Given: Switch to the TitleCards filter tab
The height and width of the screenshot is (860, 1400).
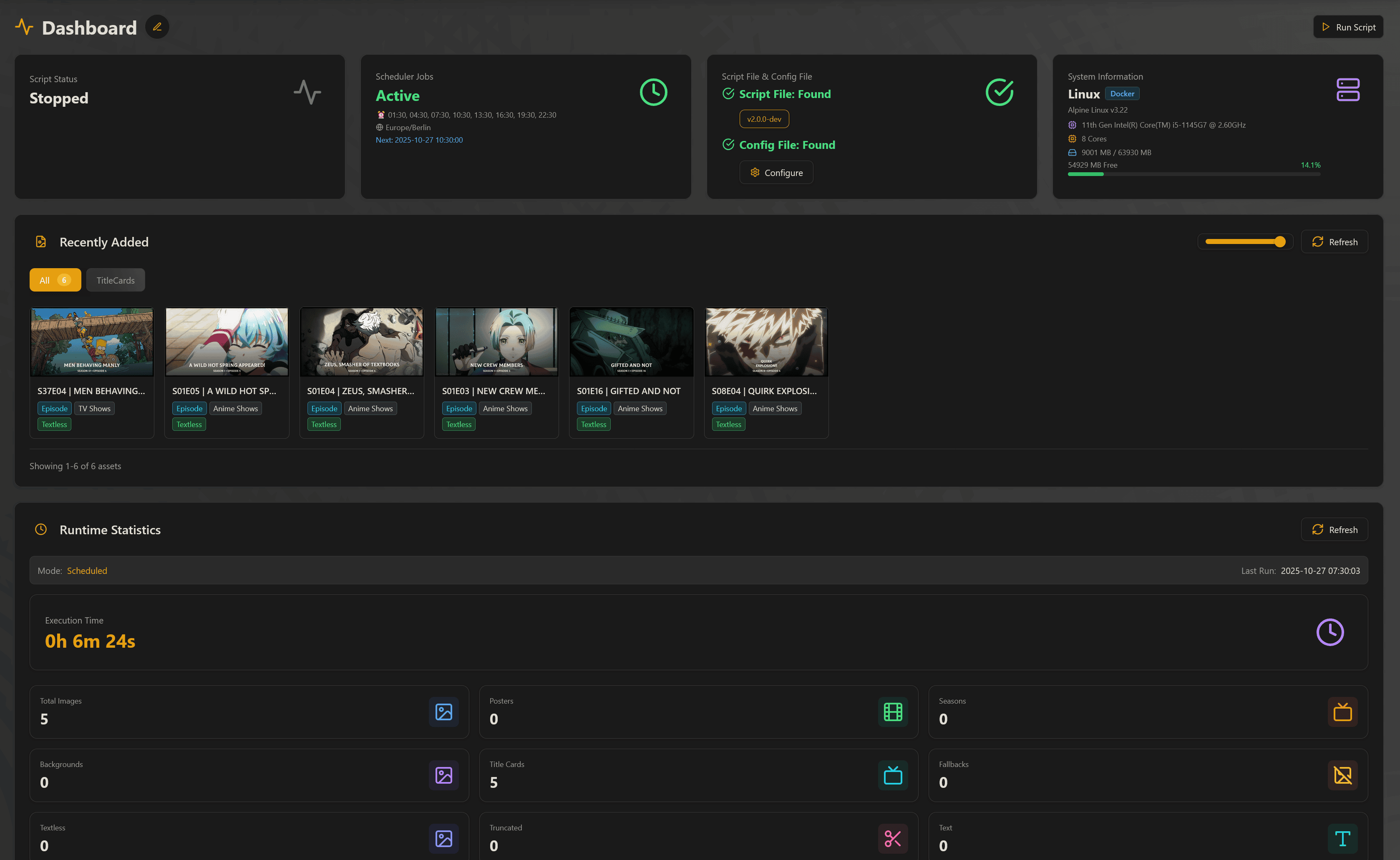Looking at the screenshot, I should pyautogui.click(x=116, y=280).
